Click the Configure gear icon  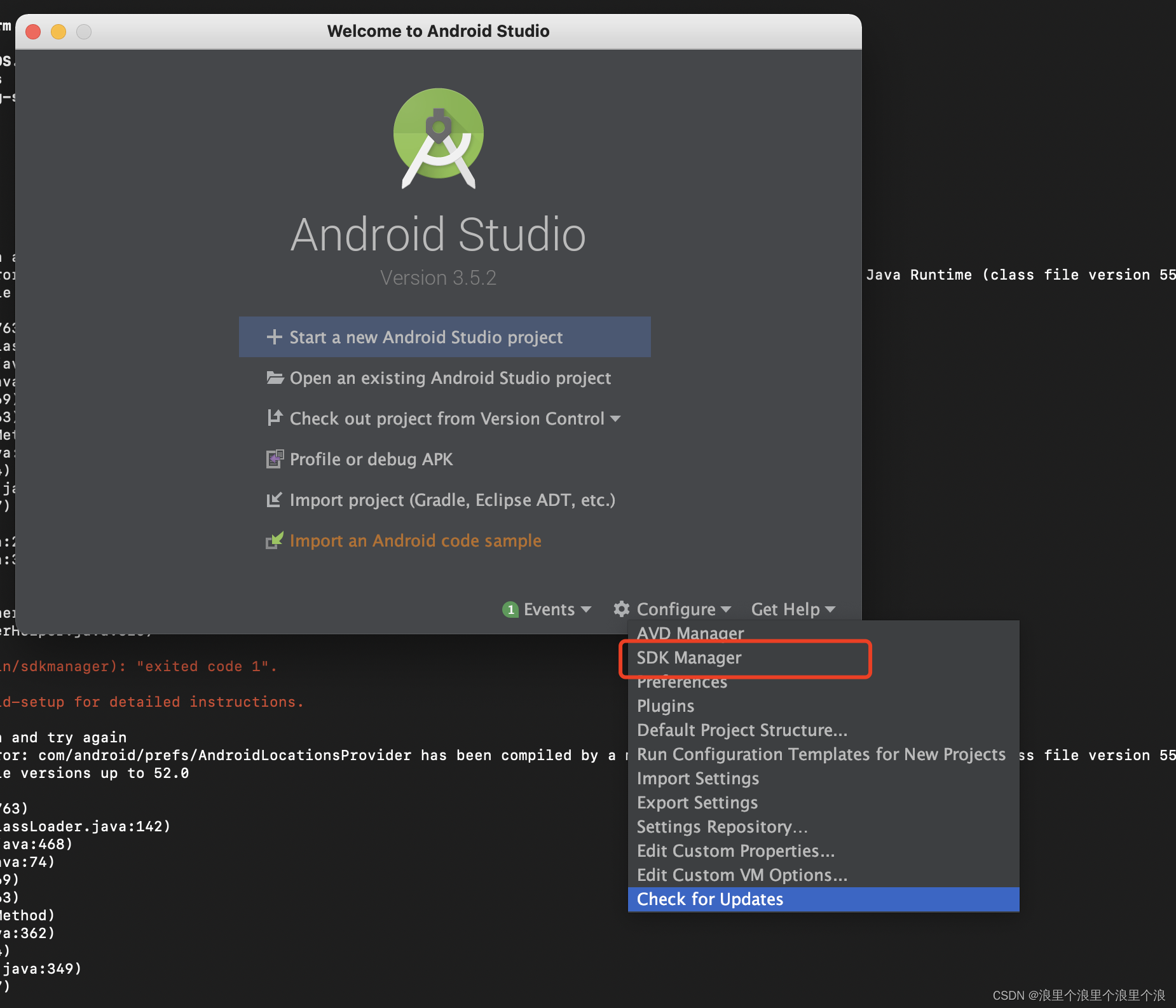click(622, 609)
